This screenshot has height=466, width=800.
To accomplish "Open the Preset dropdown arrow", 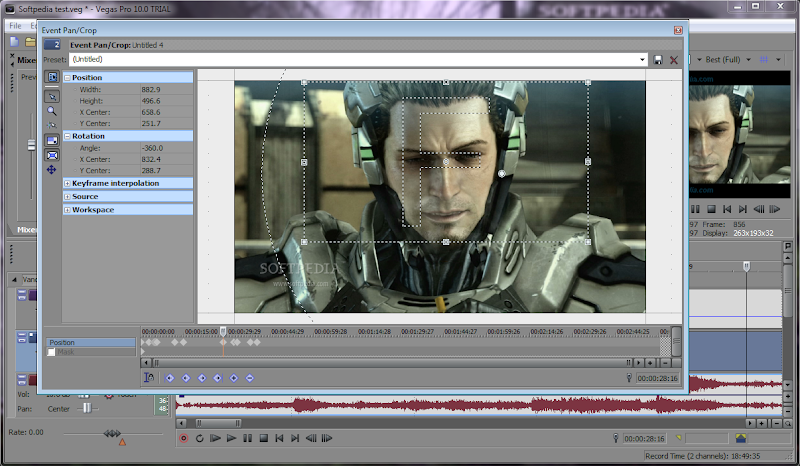I will click(642, 60).
